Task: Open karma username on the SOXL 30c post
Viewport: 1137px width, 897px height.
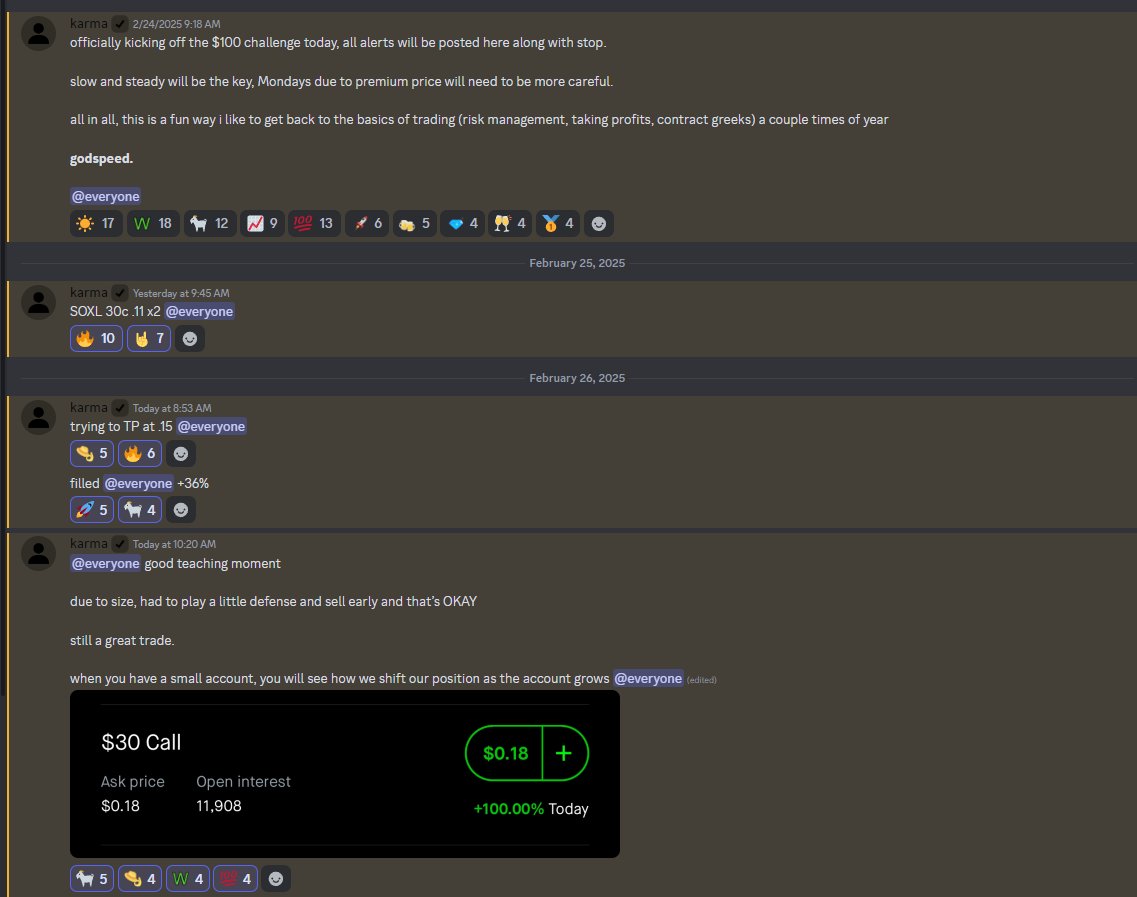Action: click(x=88, y=293)
